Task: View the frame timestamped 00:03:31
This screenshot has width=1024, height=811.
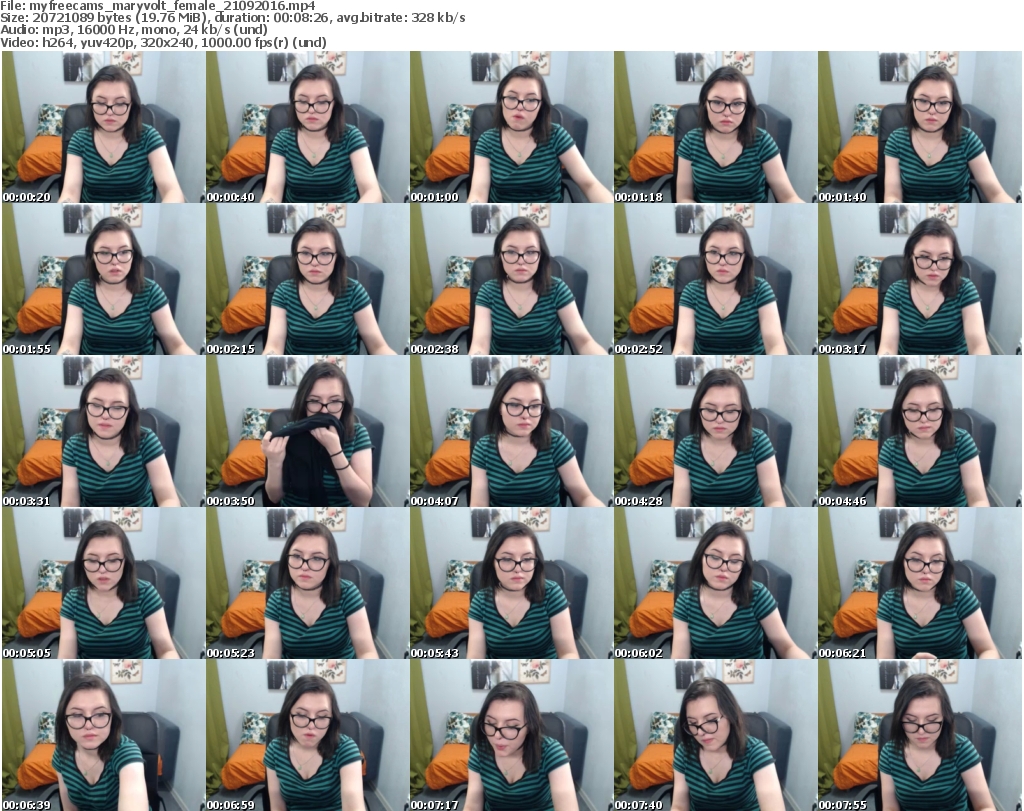Action: point(103,432)
